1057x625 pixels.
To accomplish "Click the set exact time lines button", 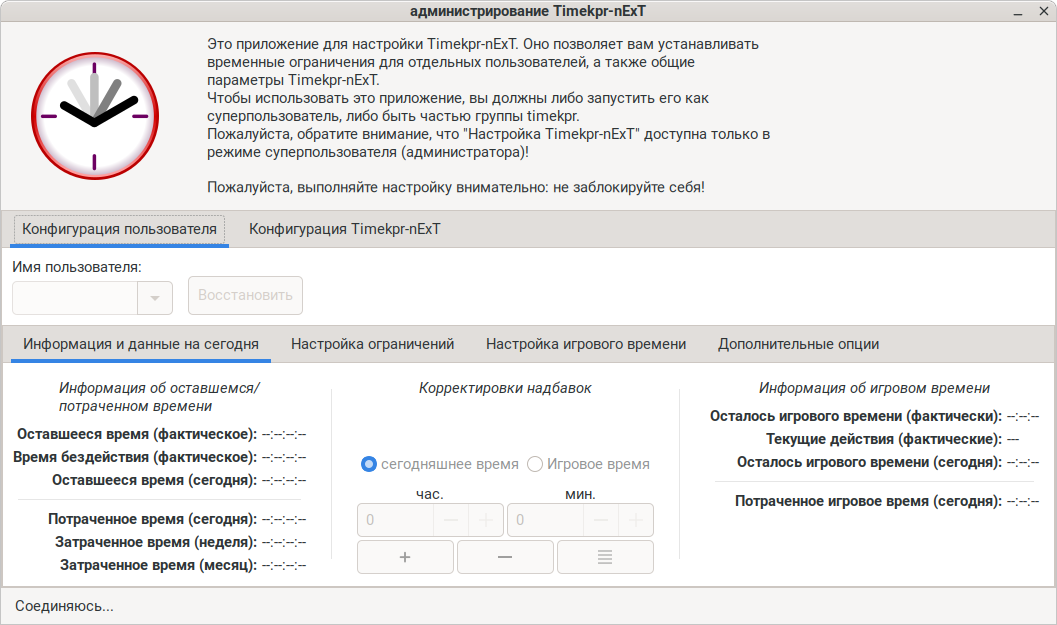I will point(605,557).
